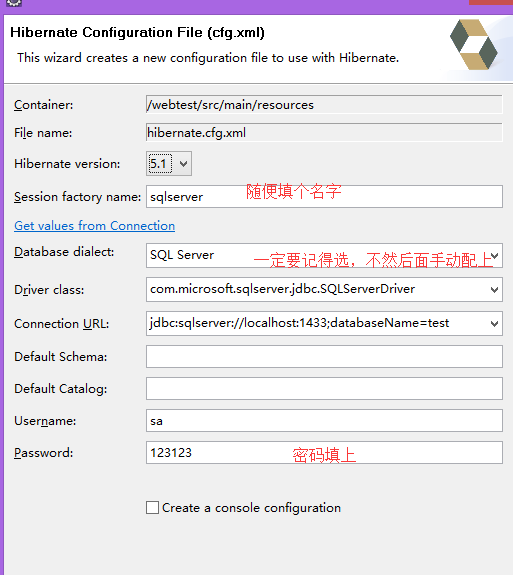Click the File name: label
The image size is (513, 575).
pyautogui.click(x=43, y=133)
